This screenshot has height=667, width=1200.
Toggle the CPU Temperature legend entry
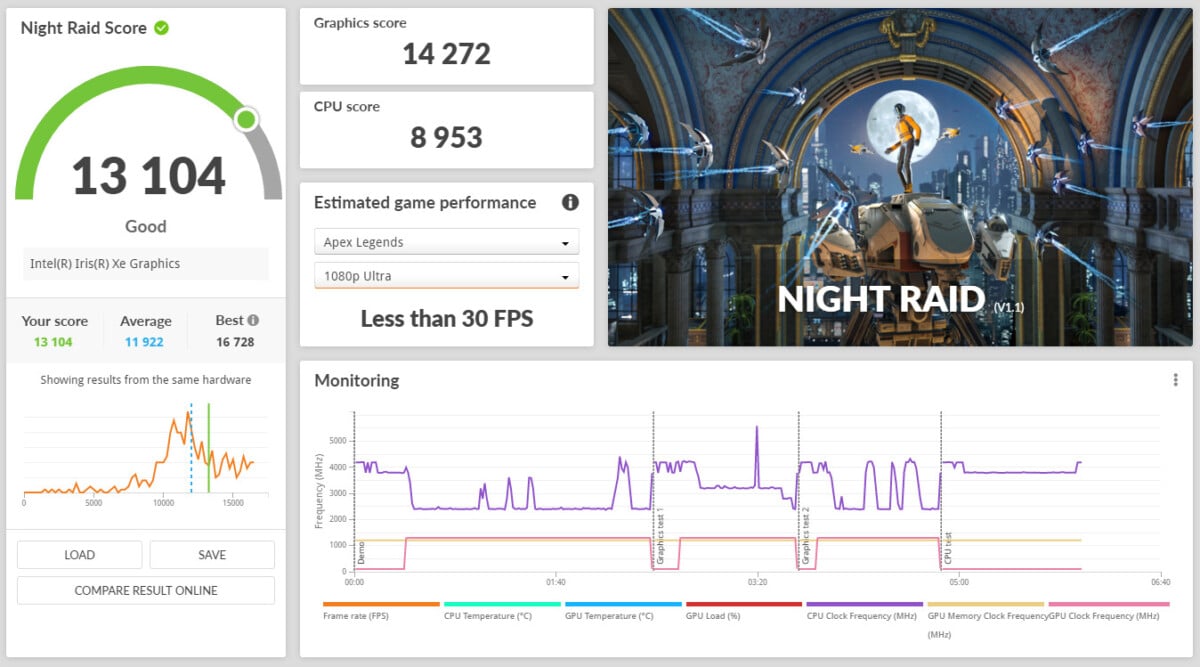click(487, 616)
